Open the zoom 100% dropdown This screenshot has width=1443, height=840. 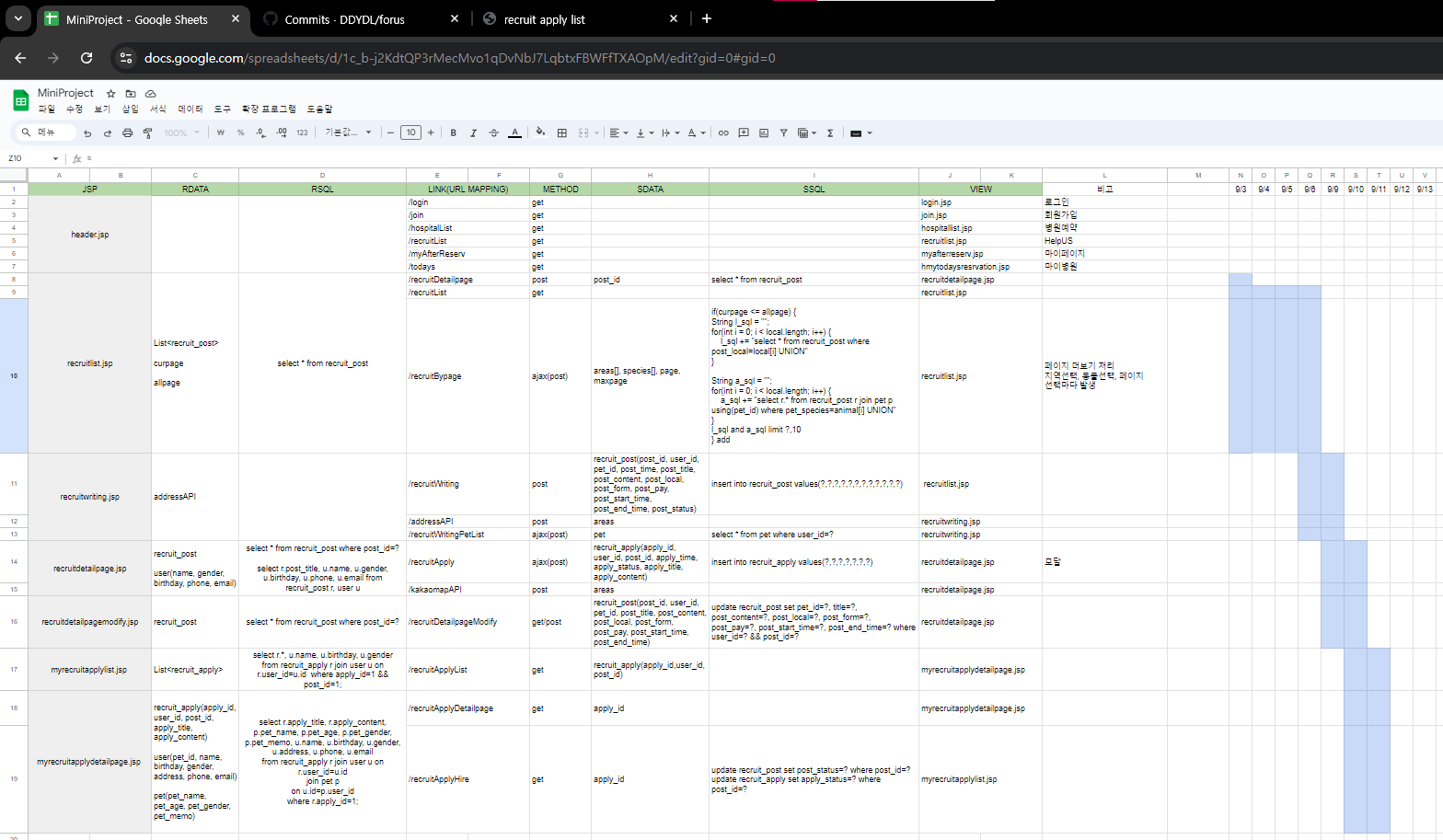181,133
